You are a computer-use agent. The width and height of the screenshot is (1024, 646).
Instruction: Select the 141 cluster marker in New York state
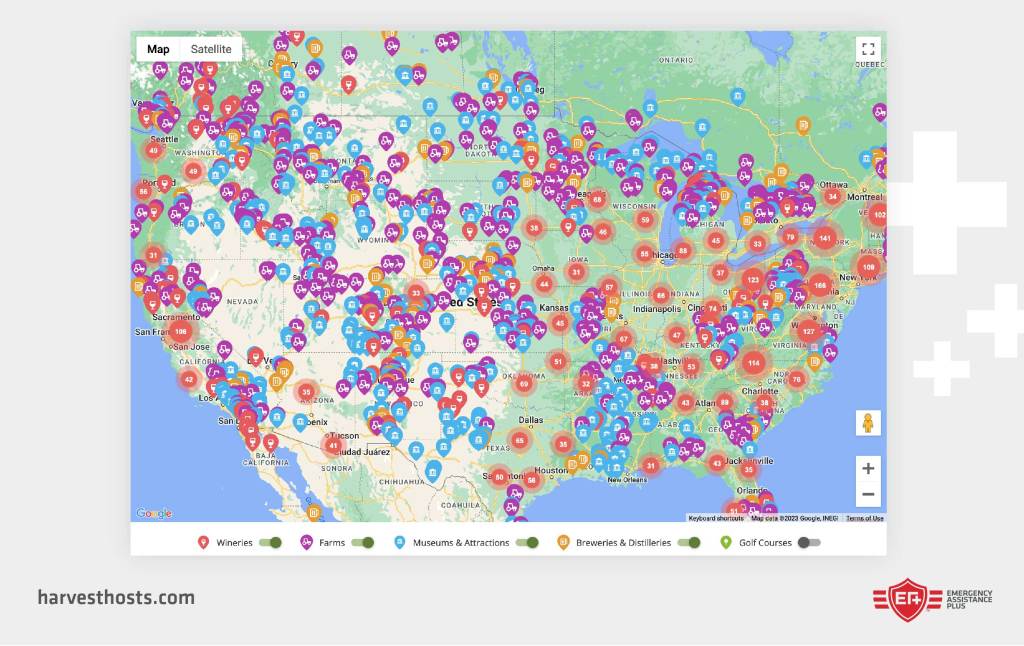[x=825, y=238]
